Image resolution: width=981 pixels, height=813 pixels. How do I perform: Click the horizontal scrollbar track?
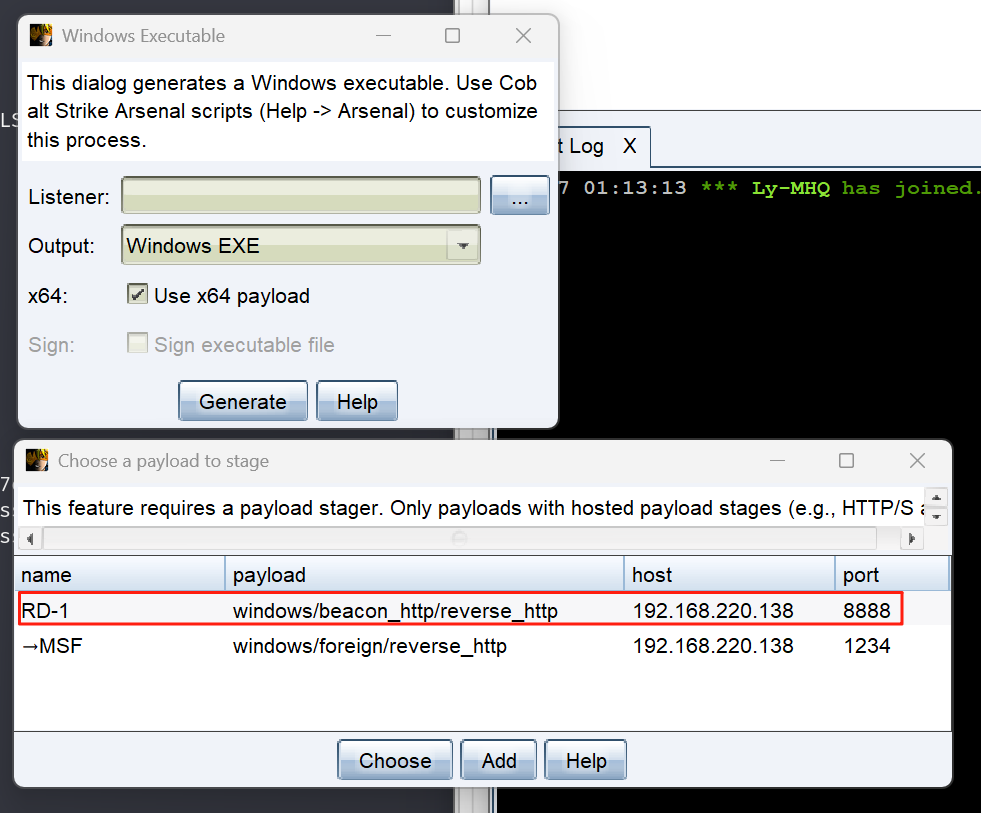point(460,538)
